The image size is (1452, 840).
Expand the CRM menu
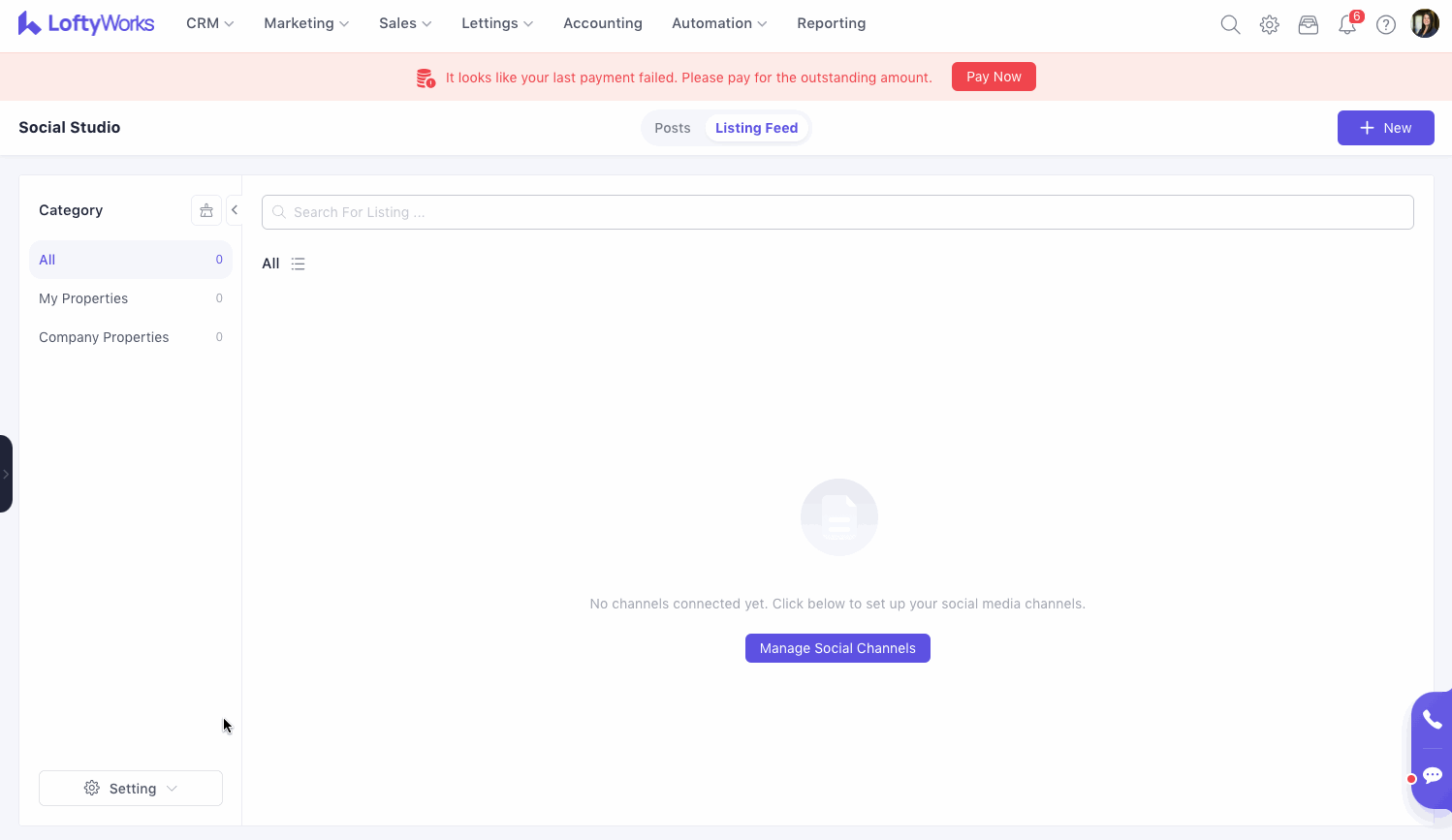[x=209, y=23]
